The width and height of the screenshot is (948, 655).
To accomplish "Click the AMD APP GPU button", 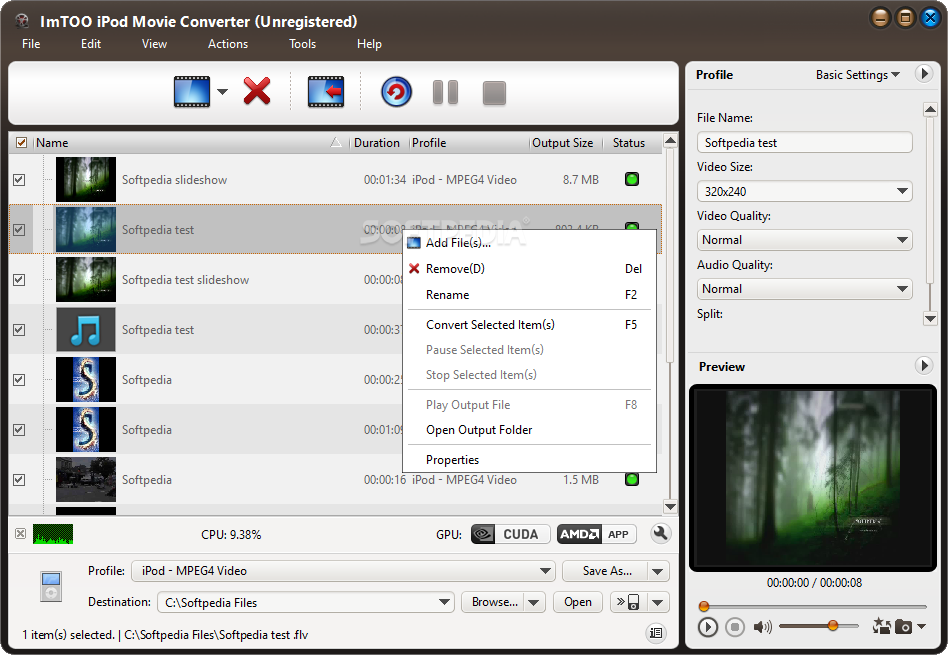I will click(596, 534).
